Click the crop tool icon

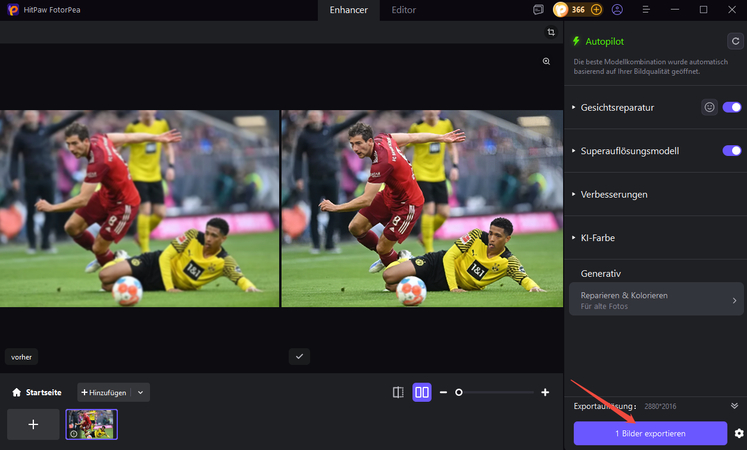550,32
